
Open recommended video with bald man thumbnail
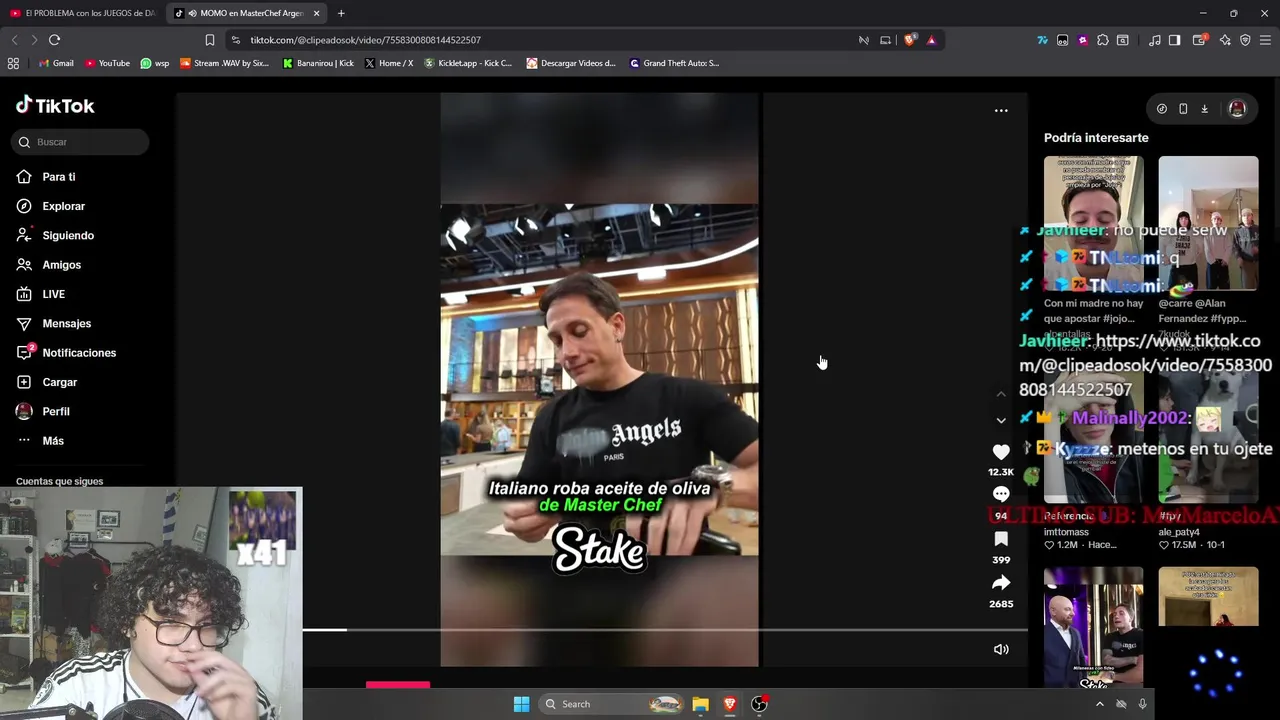point(1093,627)
